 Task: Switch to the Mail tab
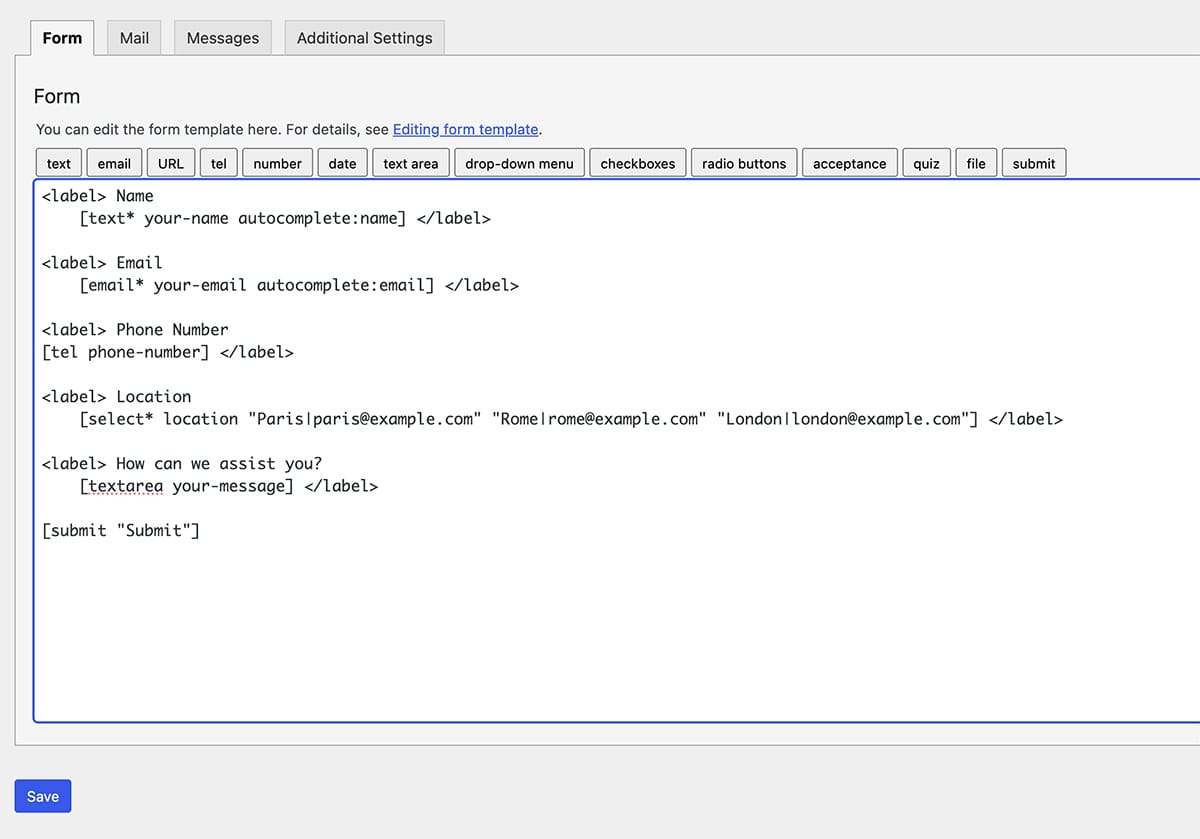(x=134, y=38)
